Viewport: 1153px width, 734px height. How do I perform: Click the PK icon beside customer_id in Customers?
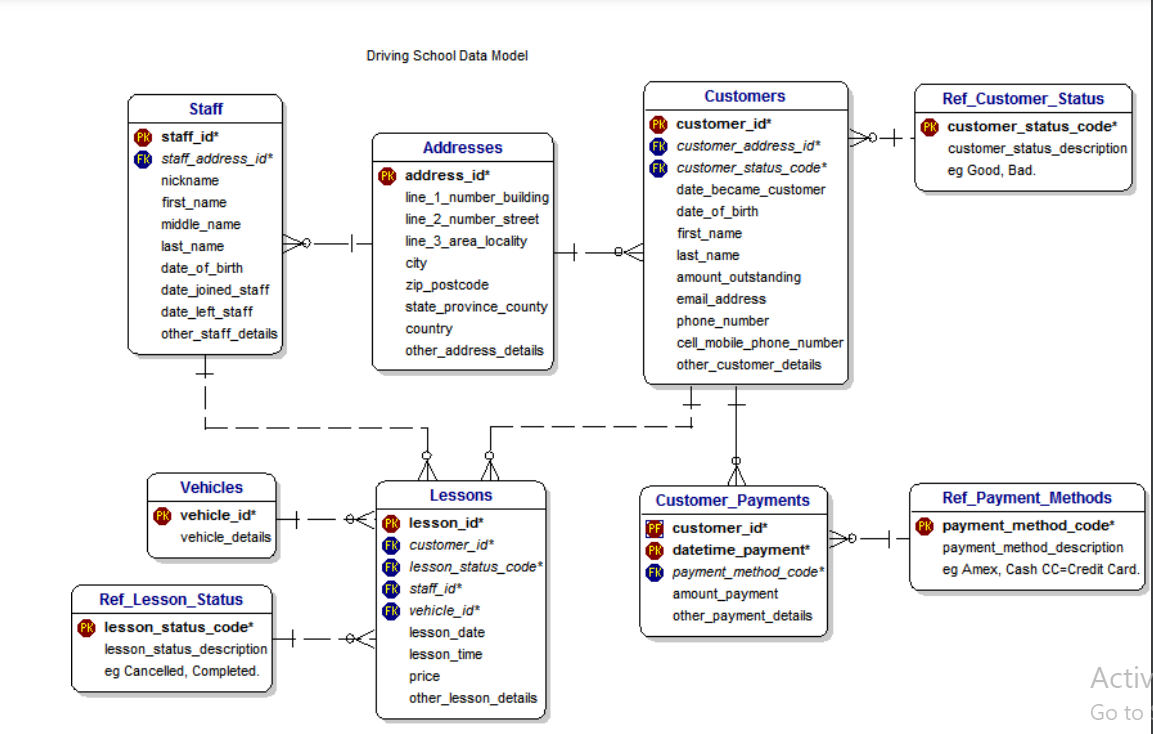coord(658,123)
